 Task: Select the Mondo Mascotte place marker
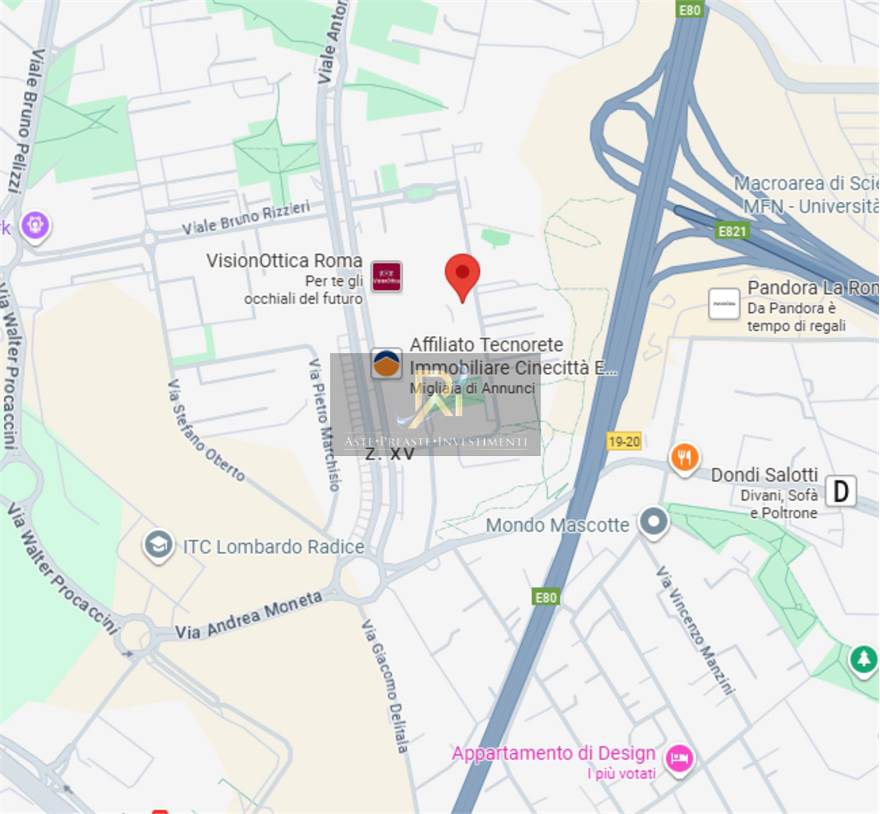[x=654, y=522]
